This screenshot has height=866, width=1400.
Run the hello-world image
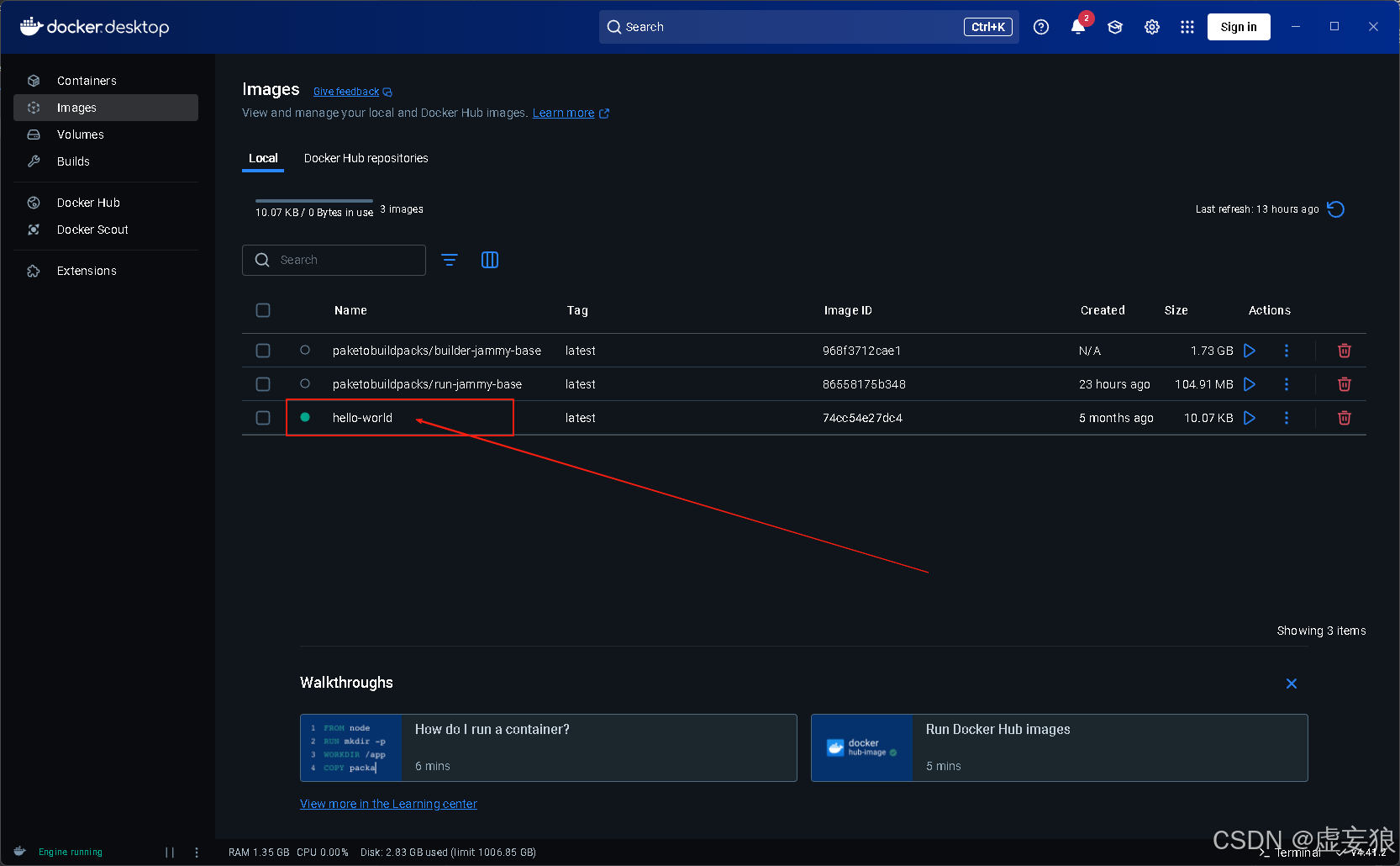tap(1250, 418)
